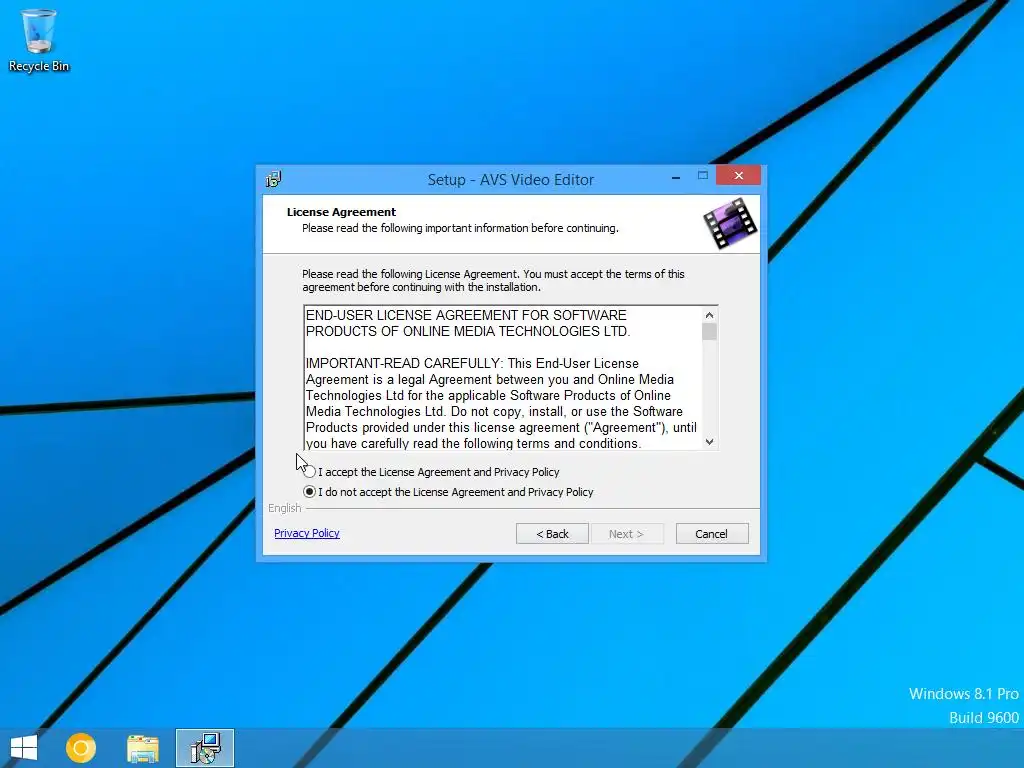Go back with the '< Back' button
Image resolution: width=1024 pixels, height=768 pixels.
tap(552, 534)
